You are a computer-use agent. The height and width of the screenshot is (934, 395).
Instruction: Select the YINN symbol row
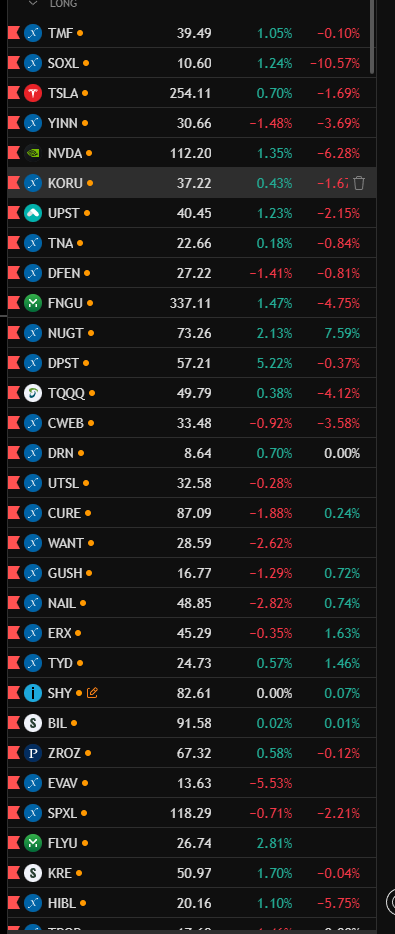(x=191, y=123)
